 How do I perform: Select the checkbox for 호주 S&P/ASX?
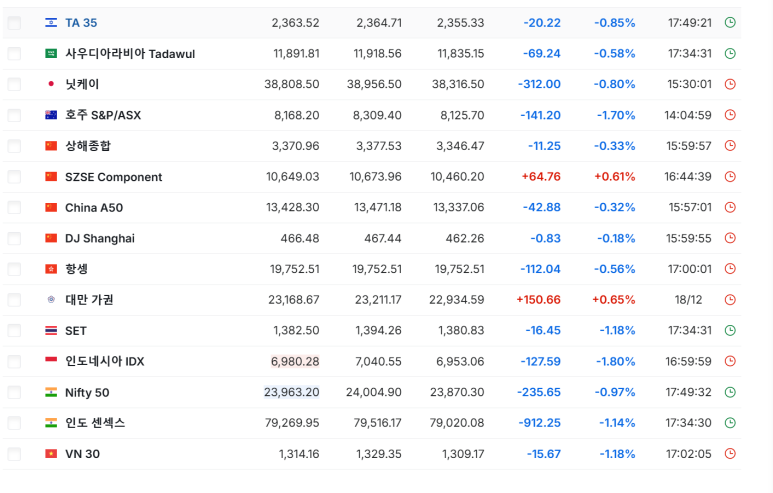click(x=14, y=115)
